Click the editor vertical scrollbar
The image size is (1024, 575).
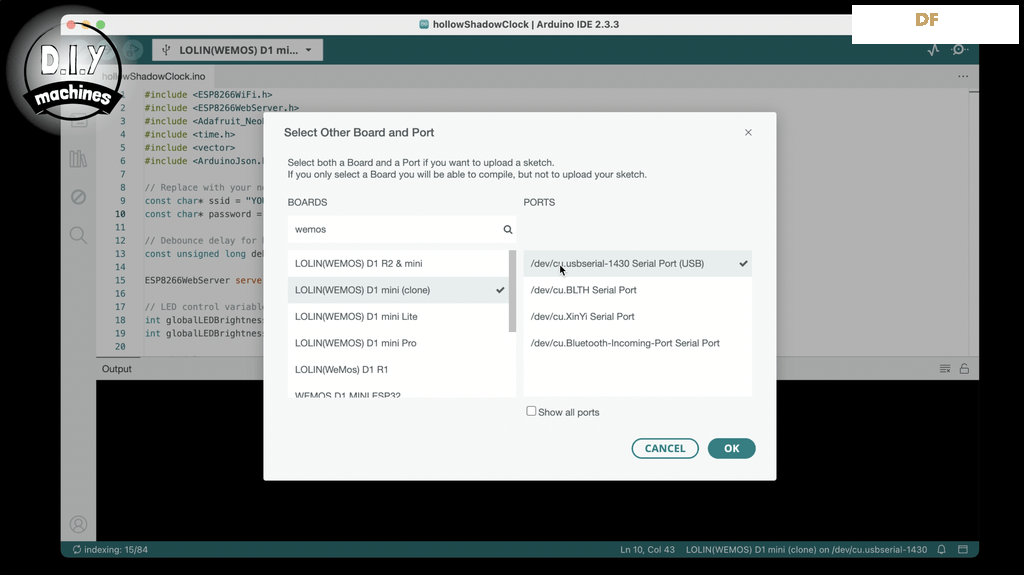974,222
